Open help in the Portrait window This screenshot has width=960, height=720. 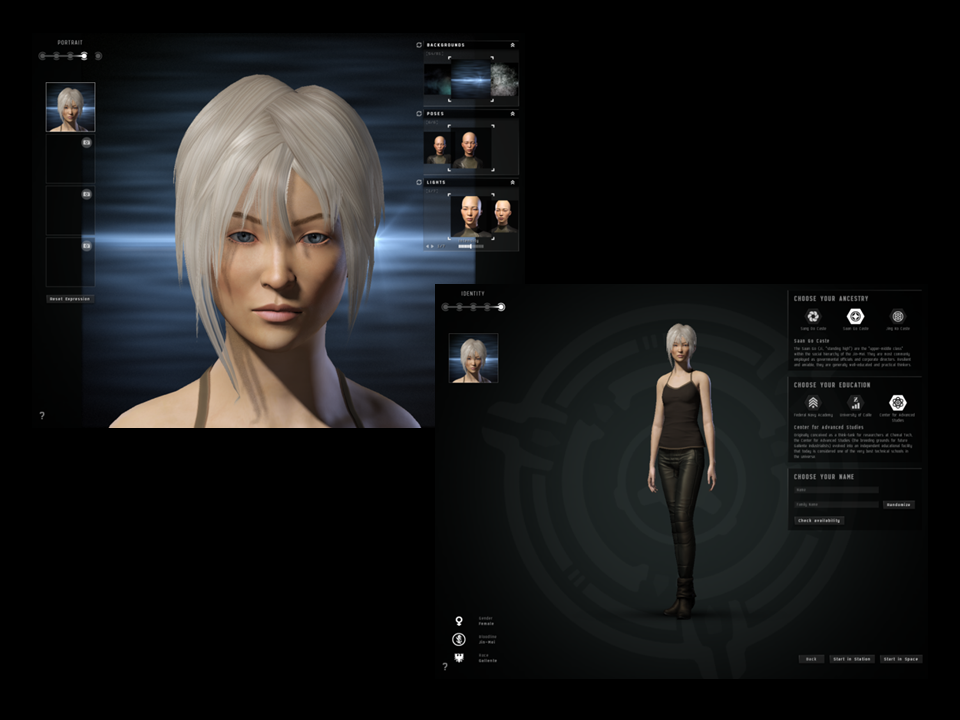pos(42,416)
